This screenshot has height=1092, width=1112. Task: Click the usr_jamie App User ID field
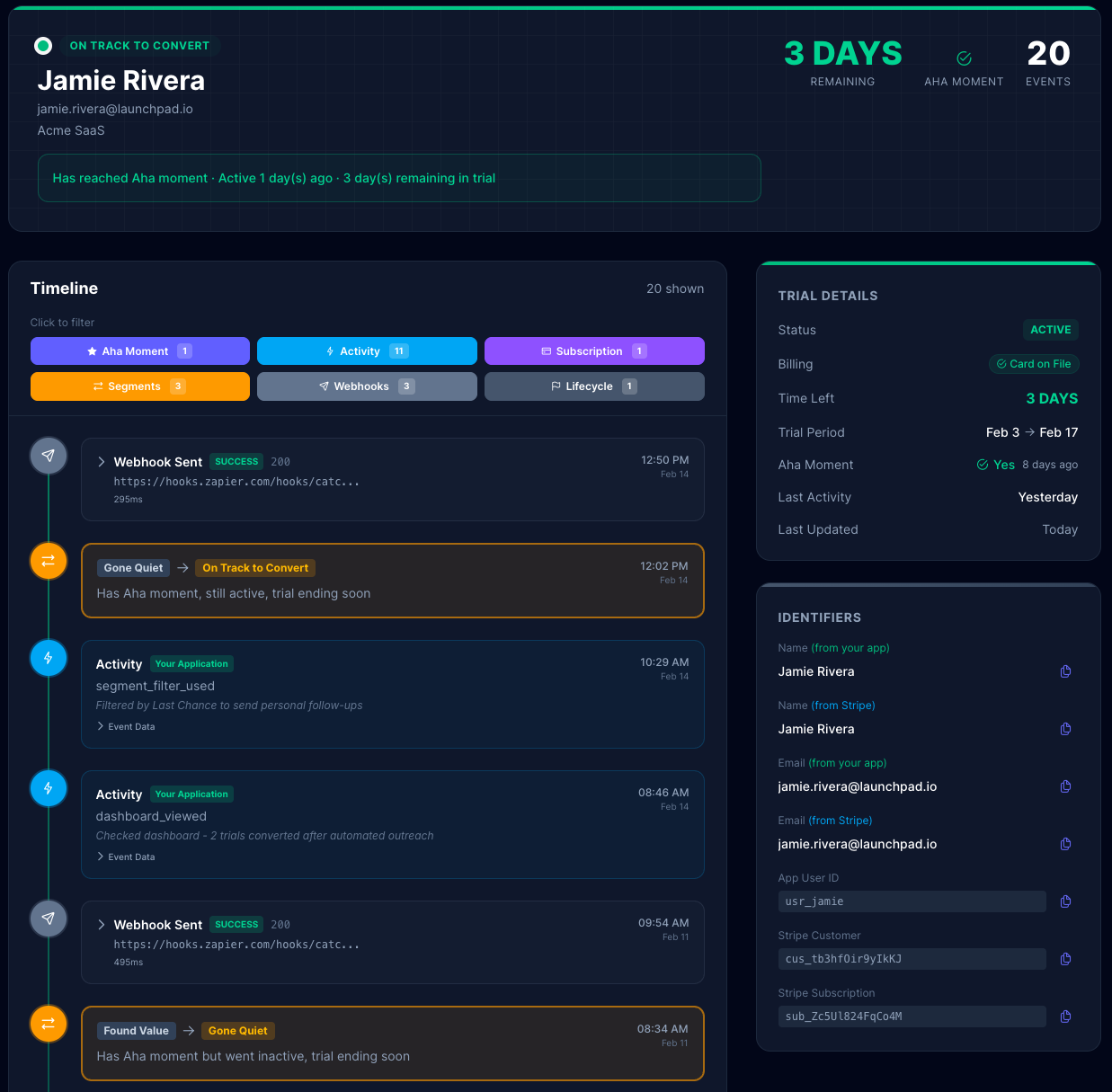pyautogui.click(x=912, y=901)
